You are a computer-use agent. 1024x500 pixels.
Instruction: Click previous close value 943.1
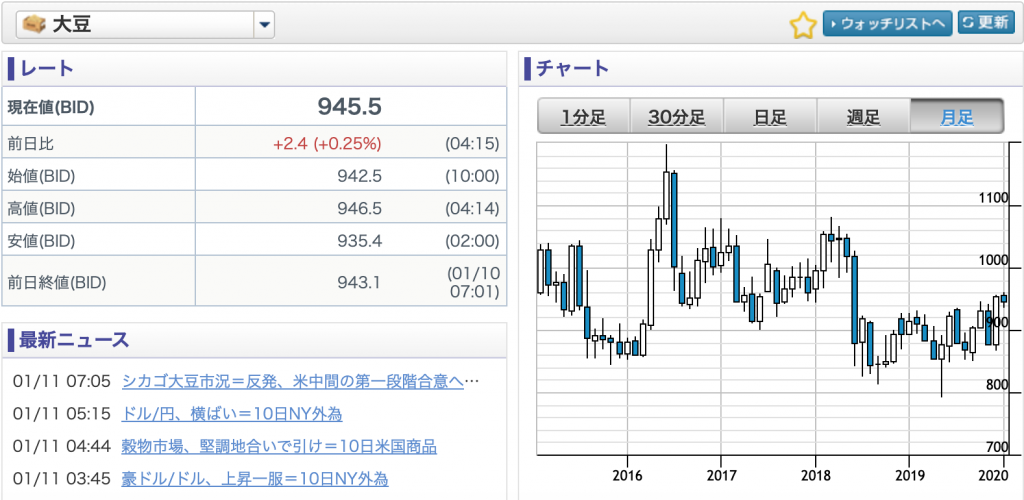pos(360,282)
